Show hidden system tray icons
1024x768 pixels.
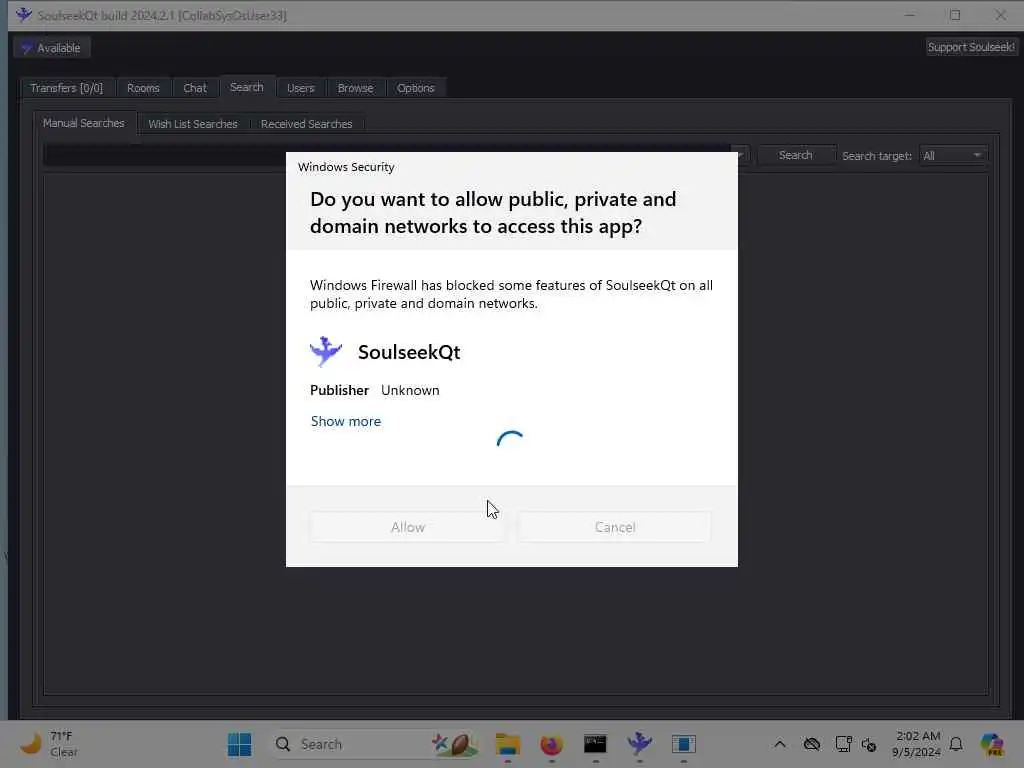point(780,744)
